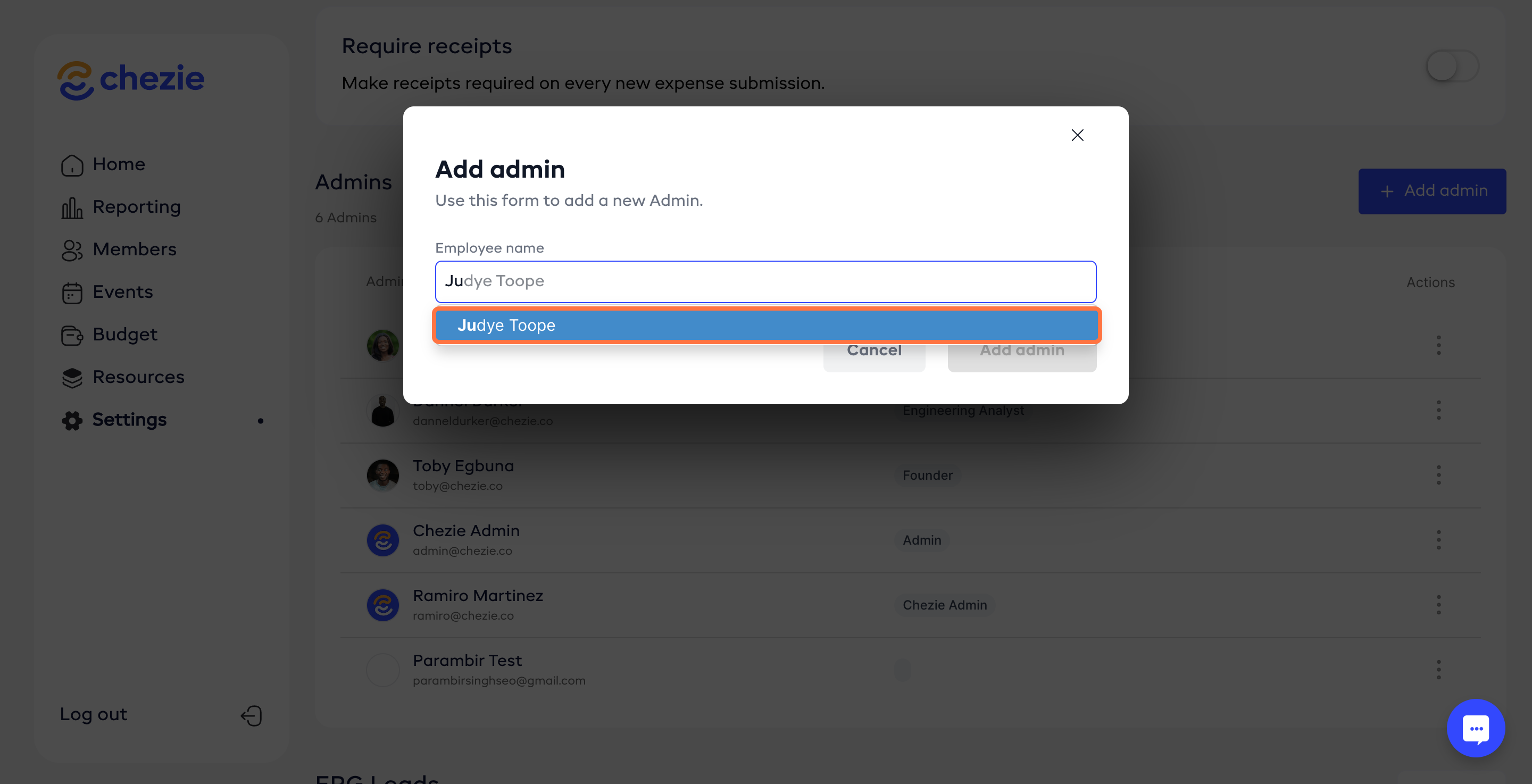Open actions menu for Toby Egbuna
The width and height of the screenshot is (1532, 784).
(1438, 474)
